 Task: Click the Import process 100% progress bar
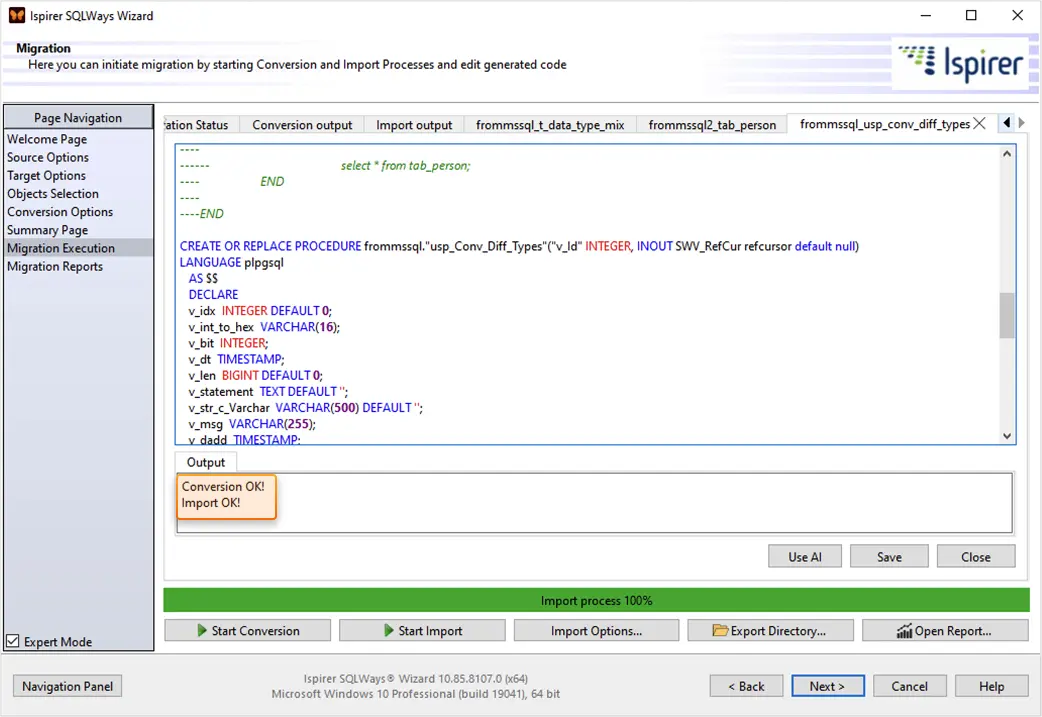(596, 601)
